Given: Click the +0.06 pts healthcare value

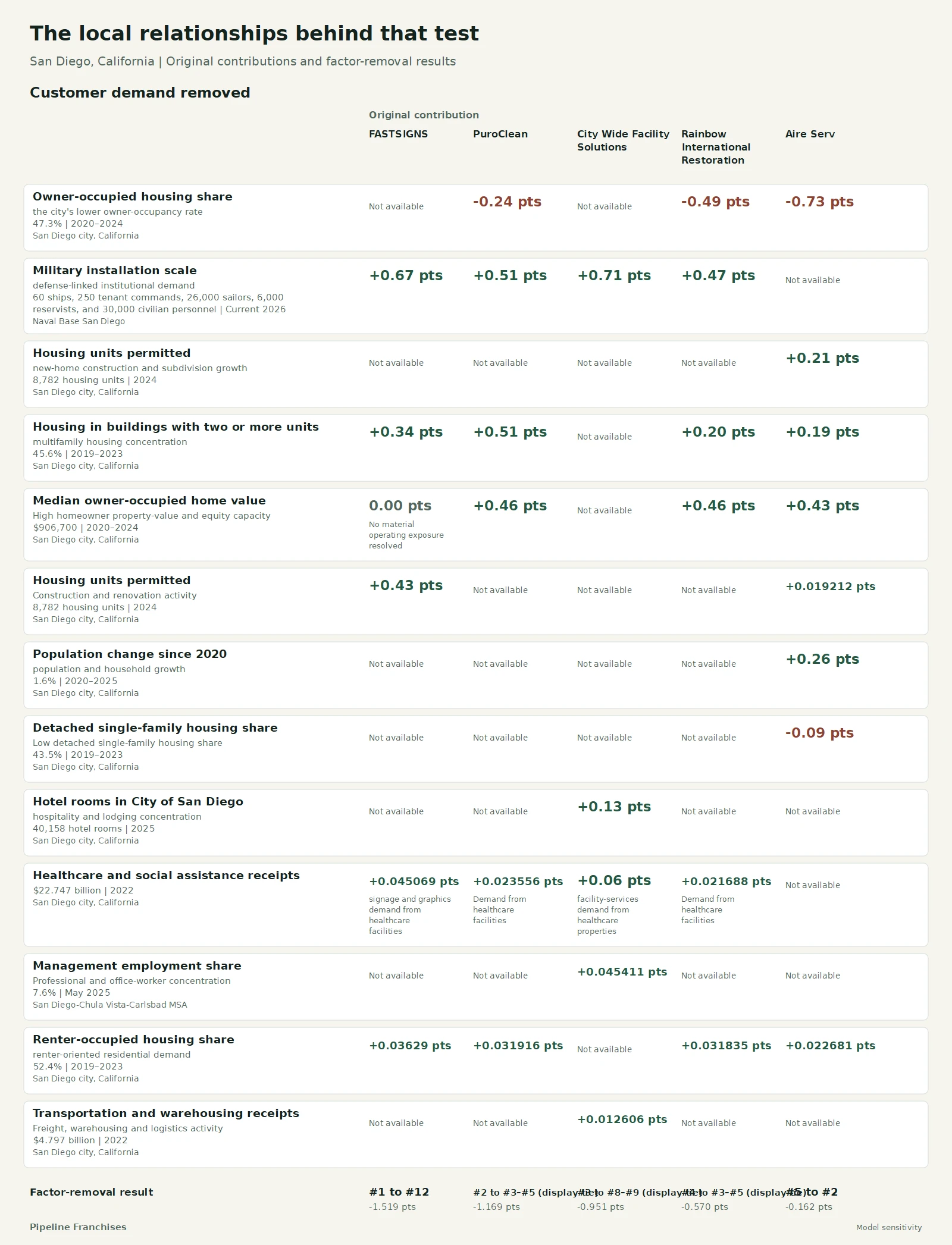Looking at the screenshot, I should point(614,880).
